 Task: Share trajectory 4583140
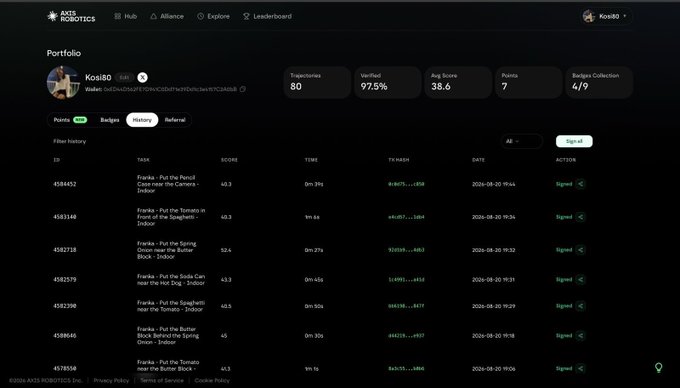coord(581,217)
